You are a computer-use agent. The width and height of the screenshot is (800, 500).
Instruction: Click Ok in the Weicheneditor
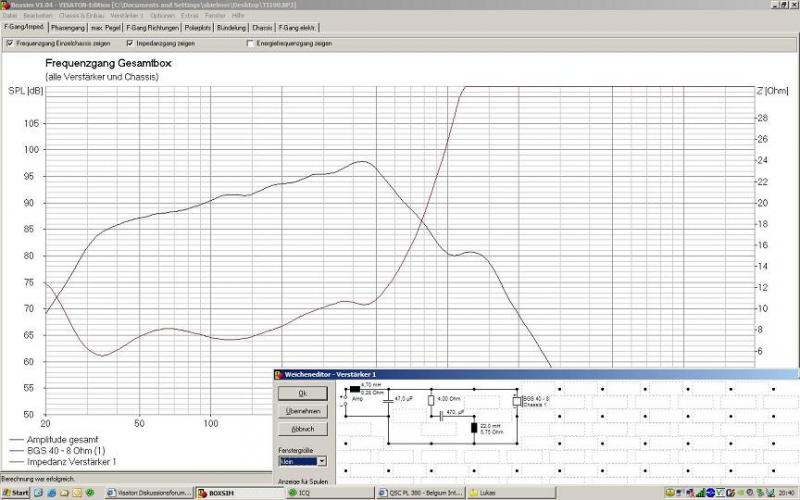point(303,393)
